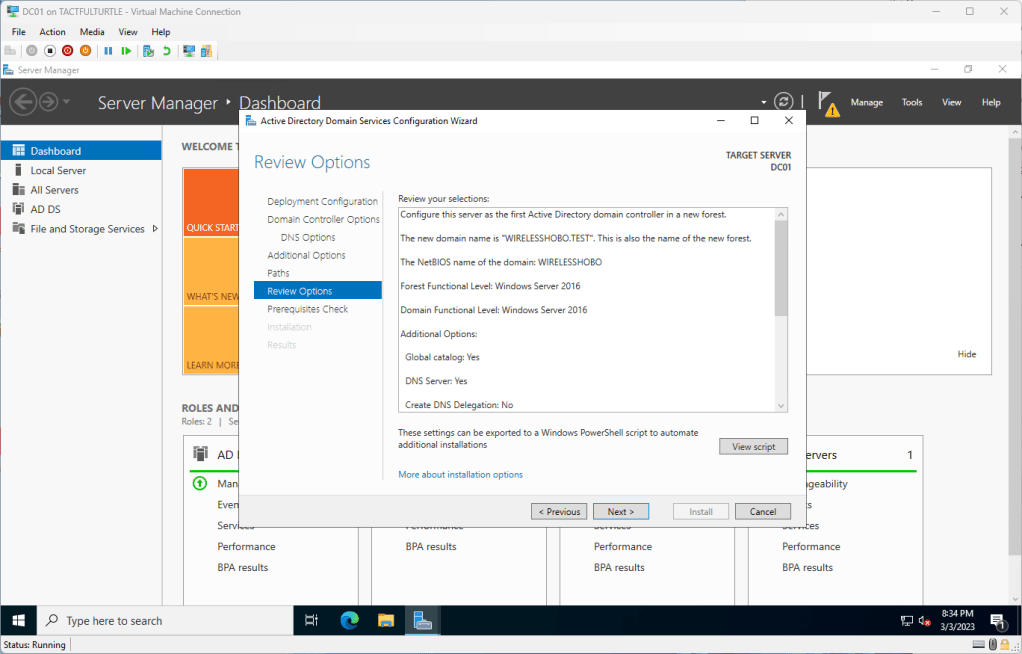Viewport: 1022px width, 654px height.
Task: Open the dropdown arrow beside the refresh icon
Action: pos(764,102)
